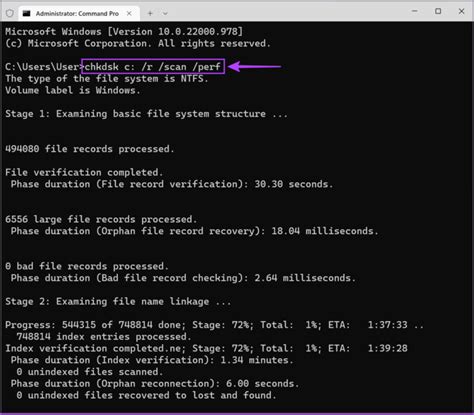Minimize the terminal window

(415, 11)
